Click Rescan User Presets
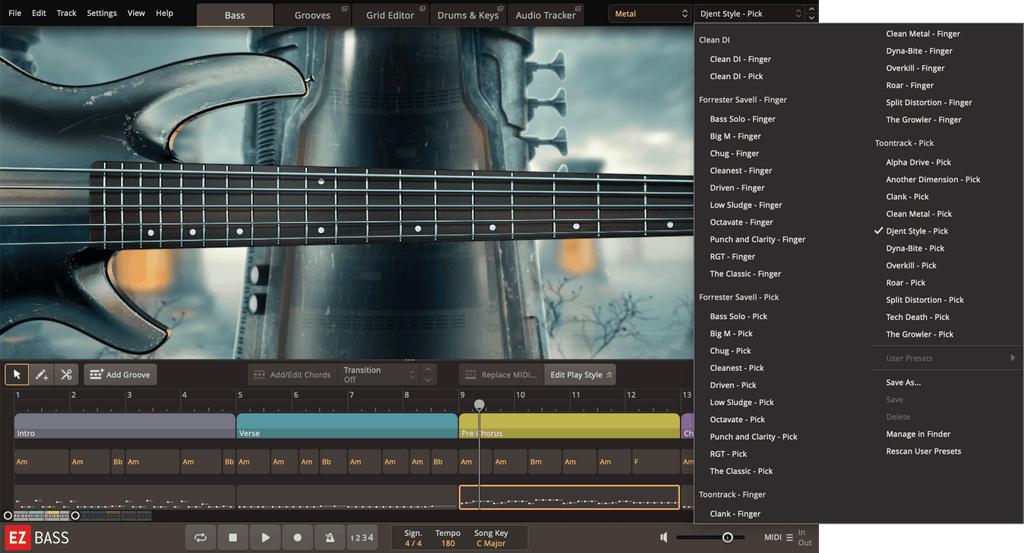This screenshot has height=553, width=1024. click(923, 451)
